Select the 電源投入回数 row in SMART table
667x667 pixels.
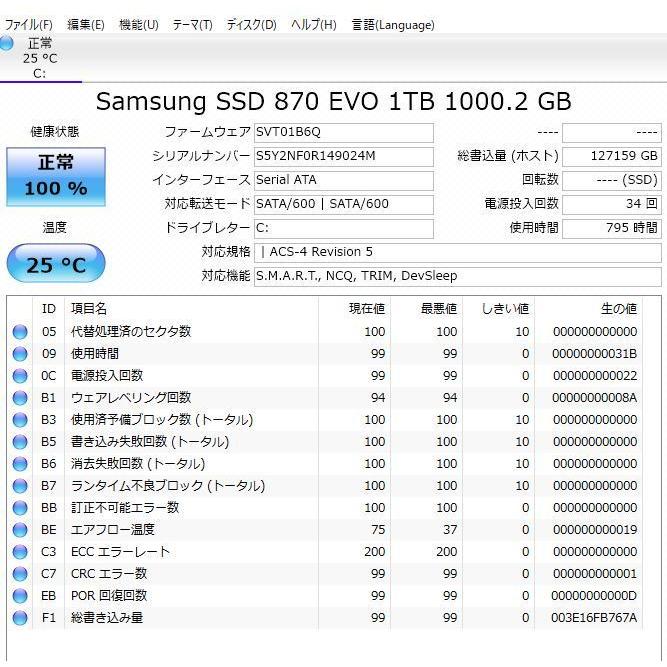pyautogui.click(x=325, y=376)
